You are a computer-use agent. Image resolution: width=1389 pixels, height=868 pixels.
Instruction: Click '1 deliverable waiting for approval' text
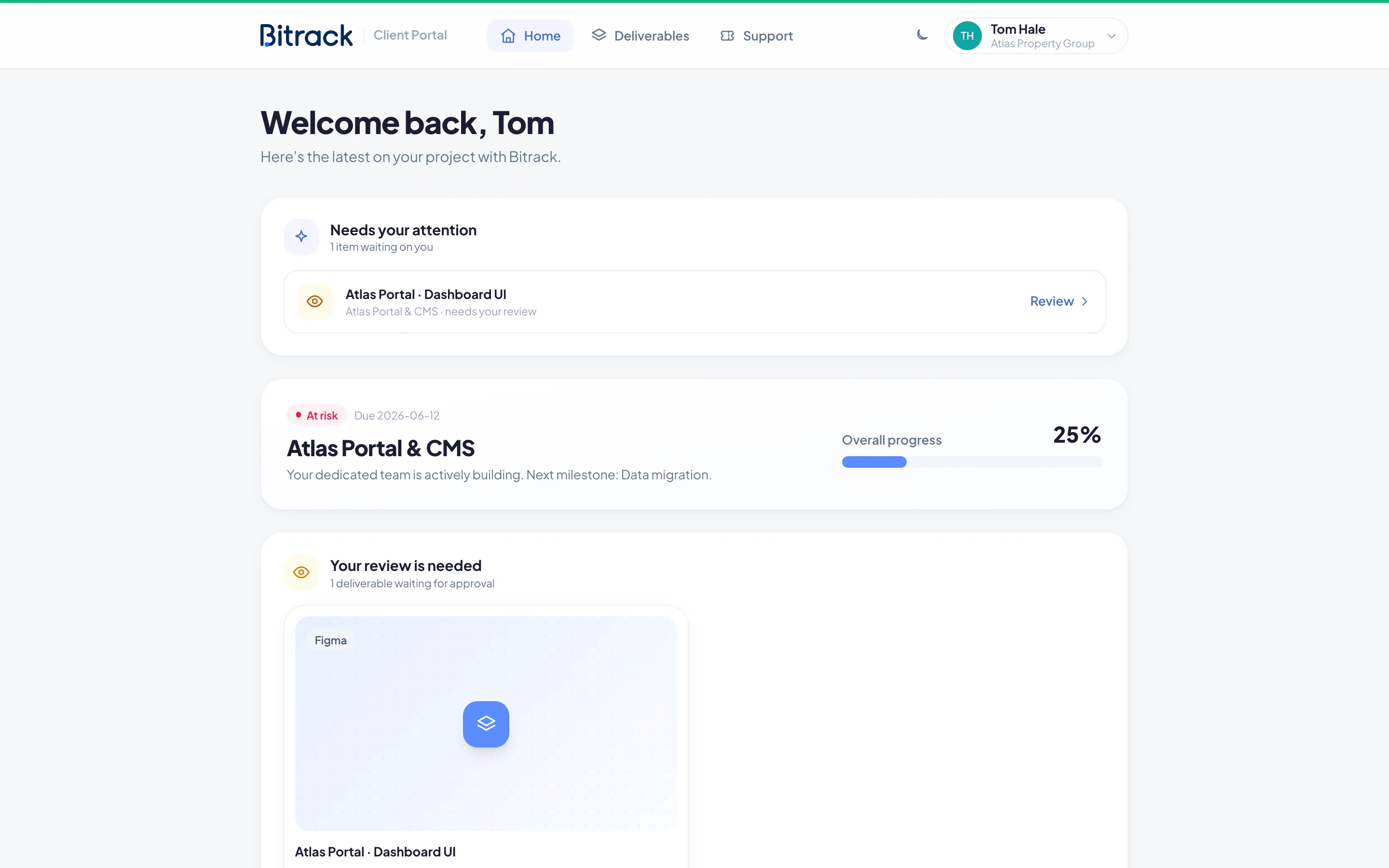[412, 583]
